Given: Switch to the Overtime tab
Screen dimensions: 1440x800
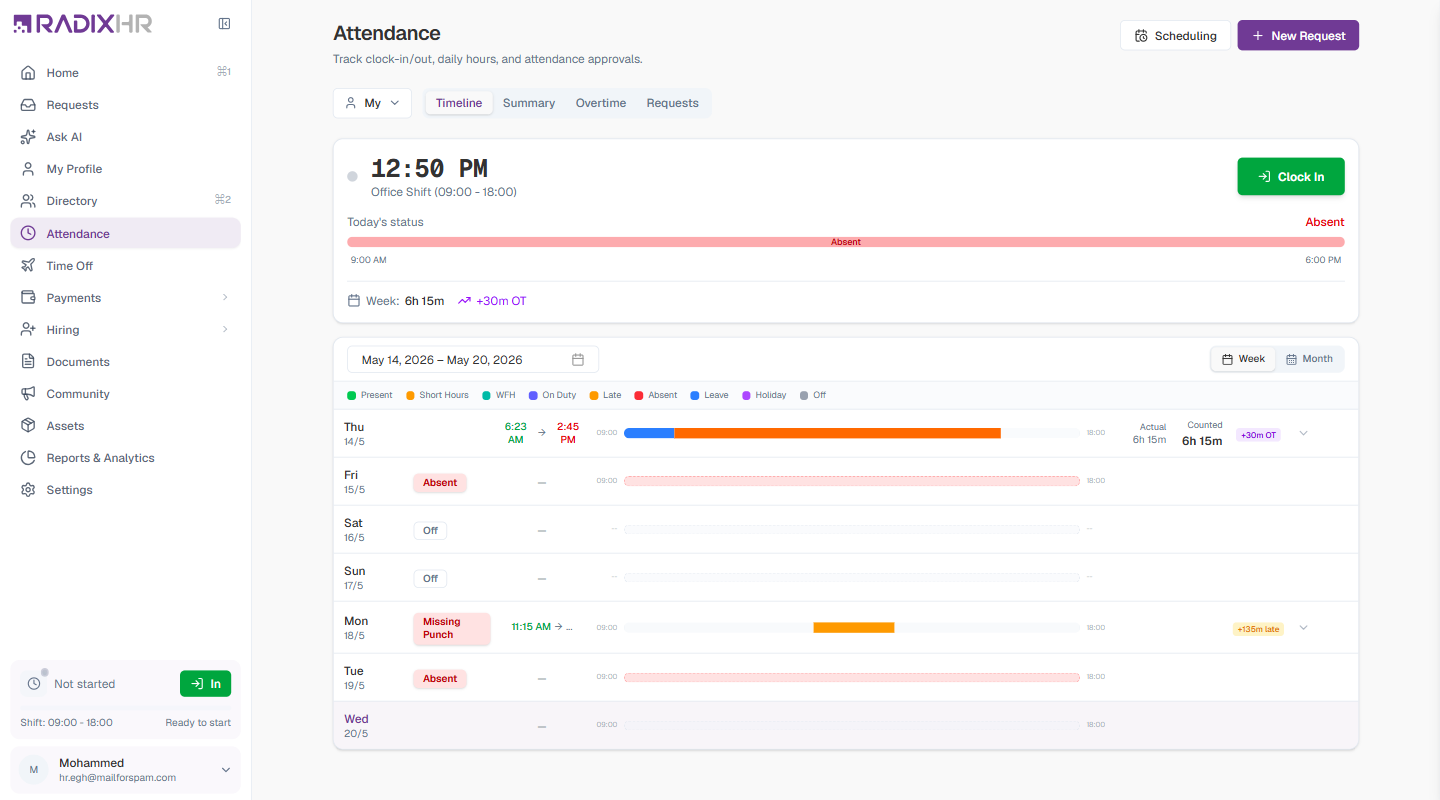Looking at the screenshot, I should 601,103.
